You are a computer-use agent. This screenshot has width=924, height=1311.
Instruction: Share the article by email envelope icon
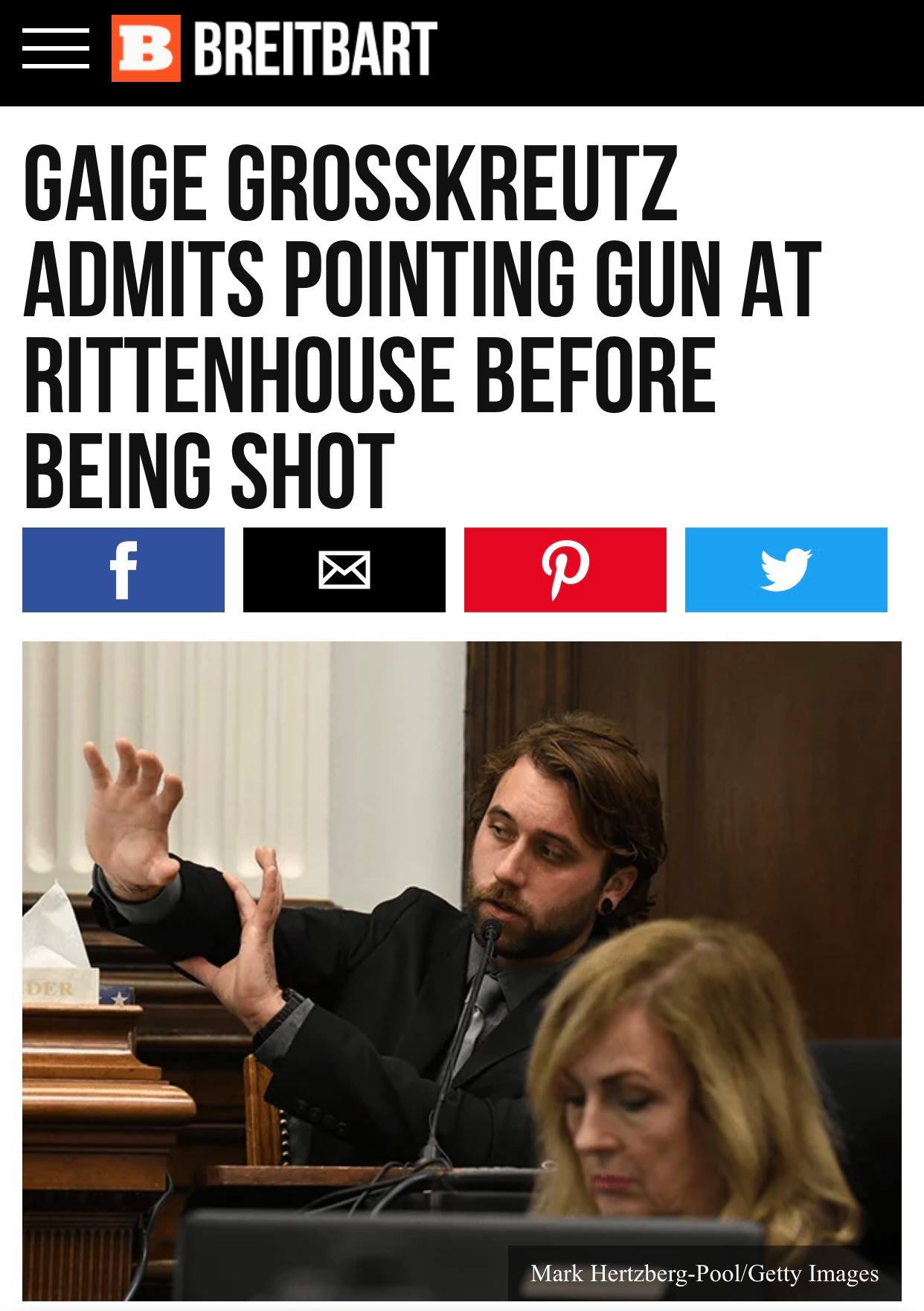coord(344,570)
